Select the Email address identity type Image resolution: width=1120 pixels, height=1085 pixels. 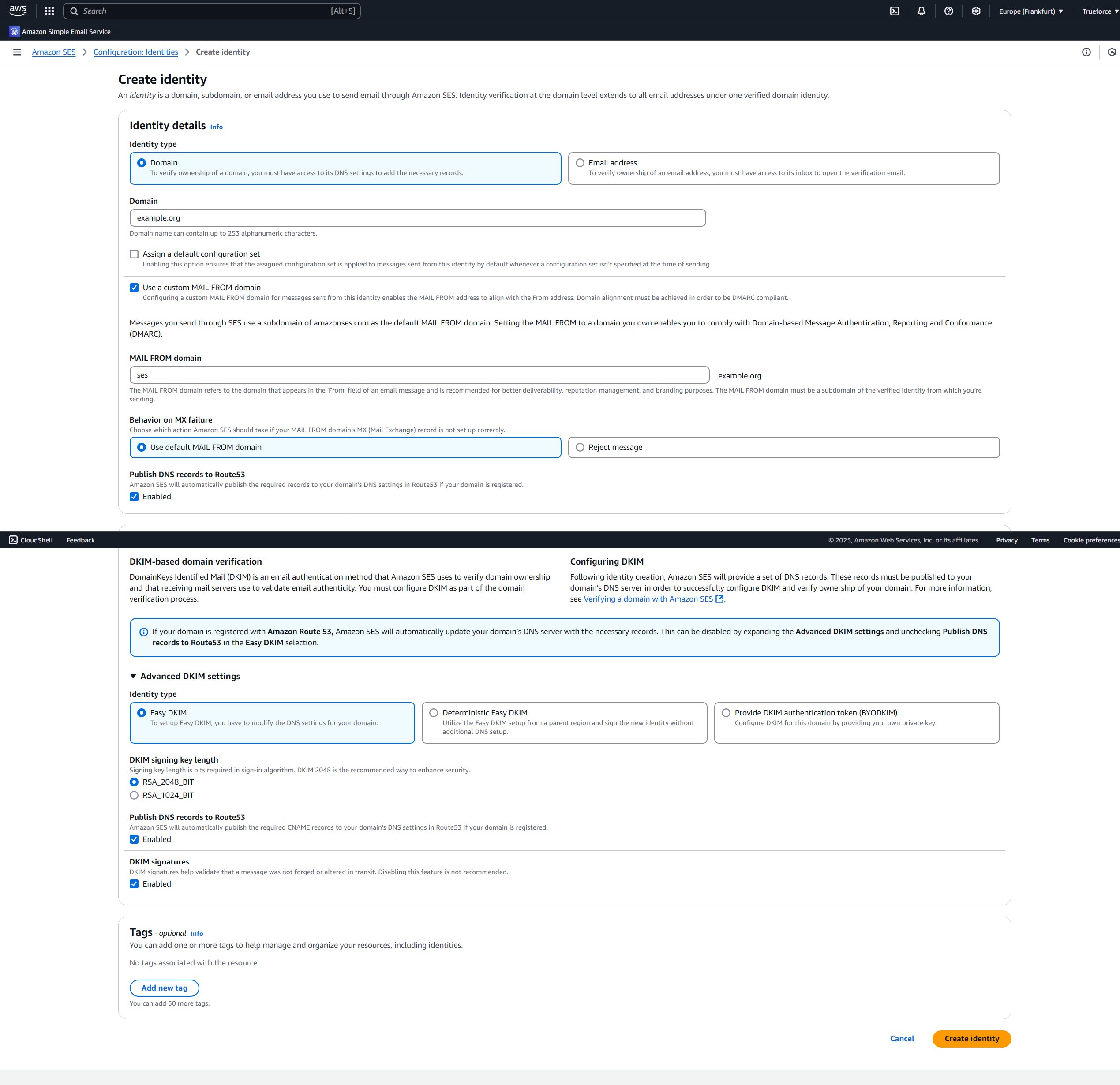click(580, 163)
